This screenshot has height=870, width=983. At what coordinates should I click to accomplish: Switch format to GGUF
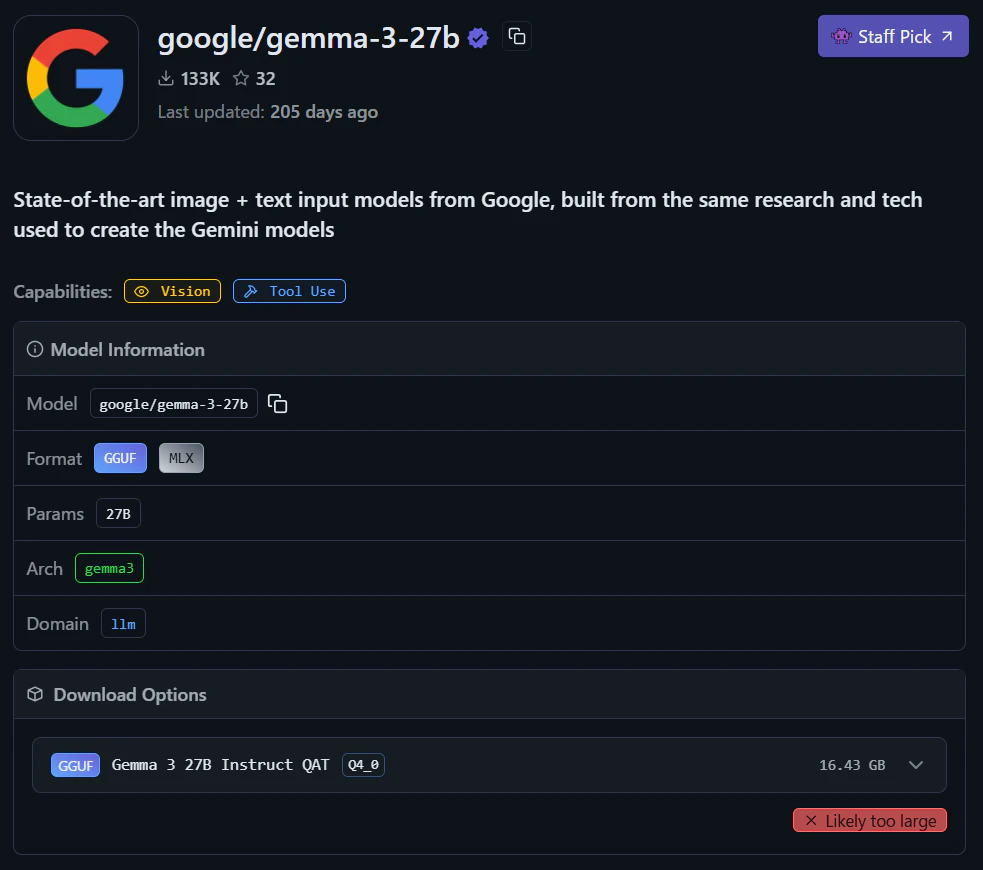(120, 458)
